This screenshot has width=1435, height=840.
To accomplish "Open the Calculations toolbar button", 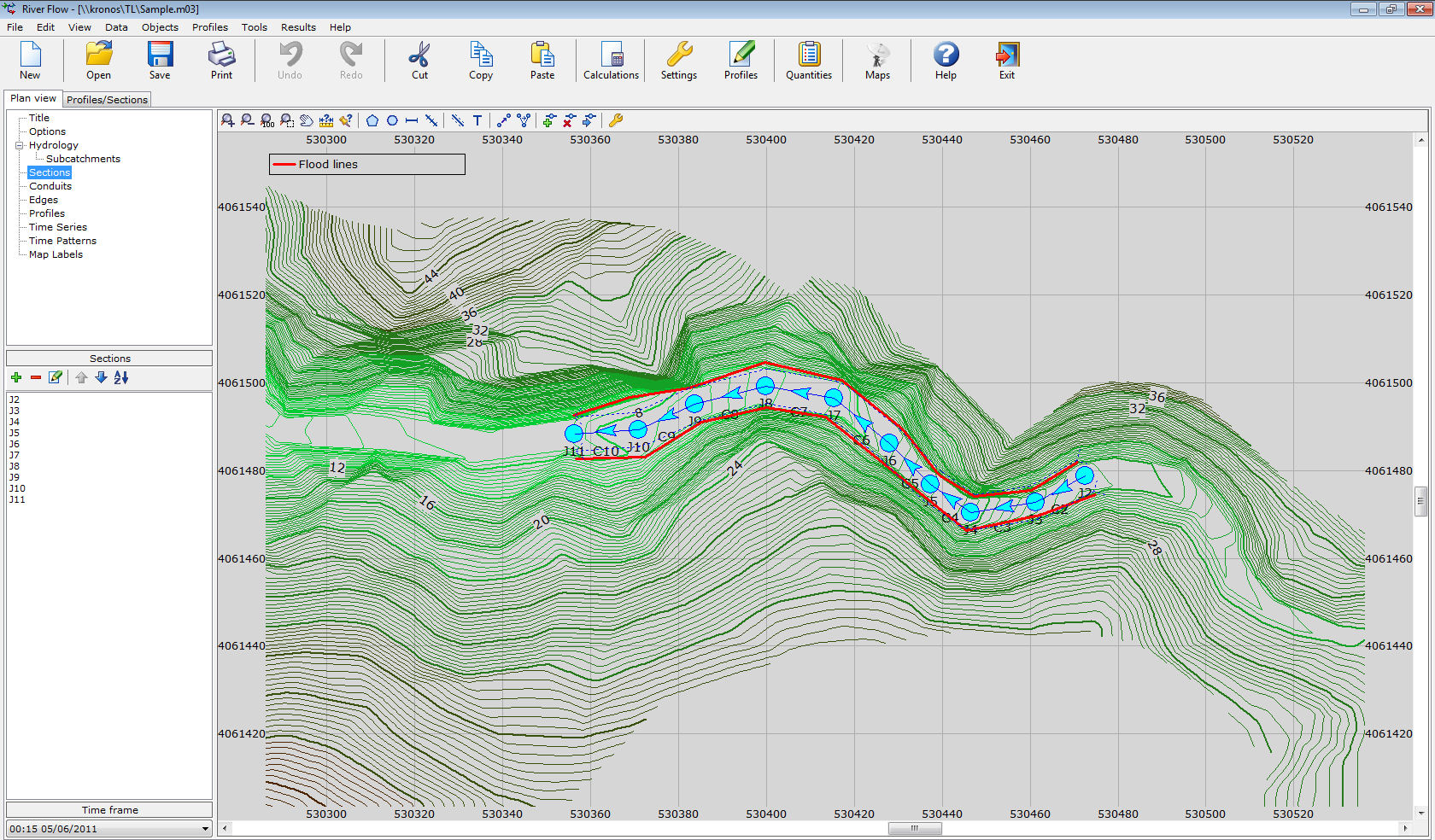I will click(611, 61).
